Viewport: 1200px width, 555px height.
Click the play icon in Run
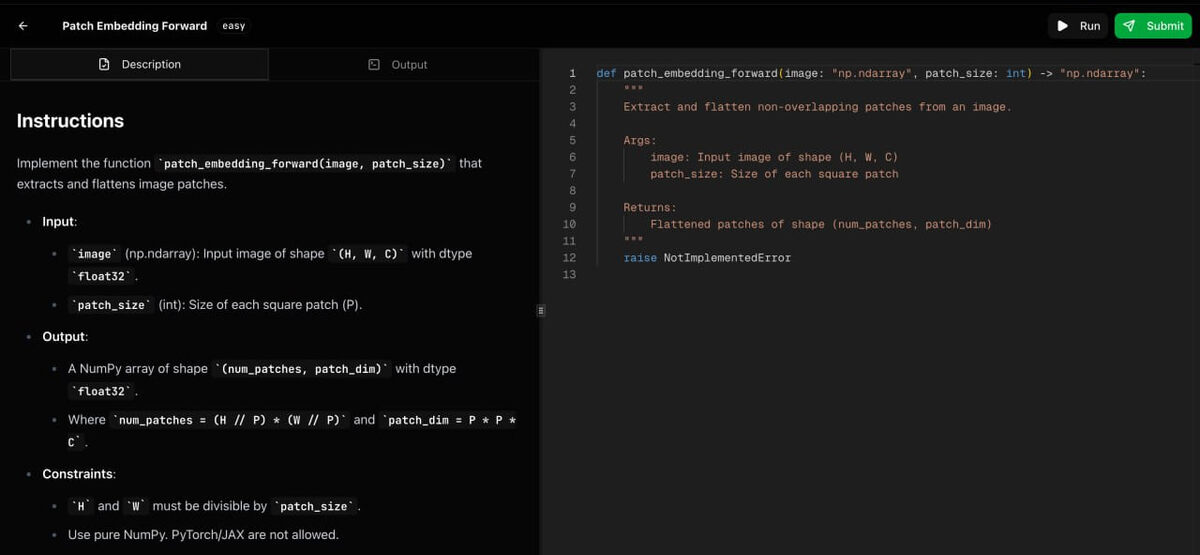[x=1063, y=26]
